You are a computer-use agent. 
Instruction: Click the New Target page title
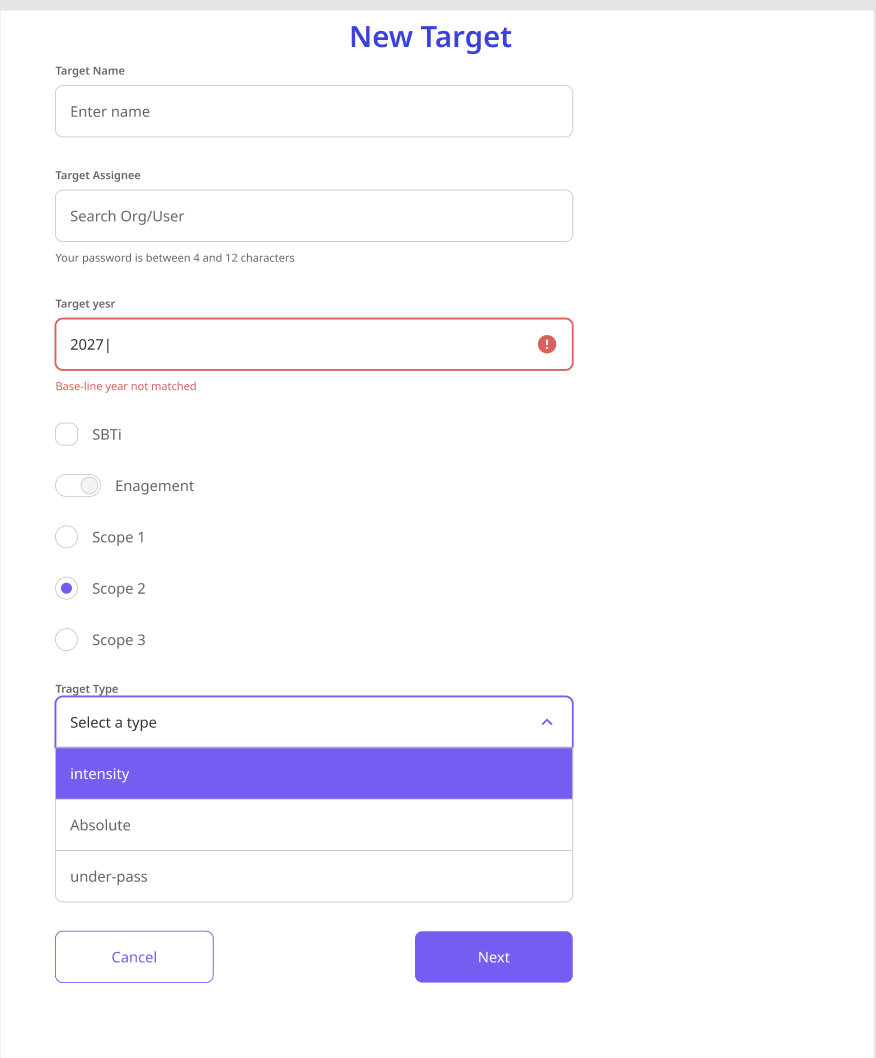click(430, 37)
